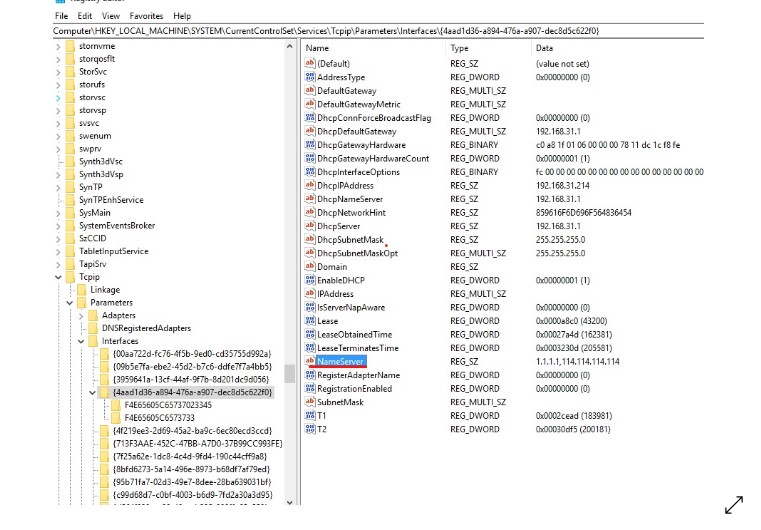Click the registry path address bar

coord(378,31)
